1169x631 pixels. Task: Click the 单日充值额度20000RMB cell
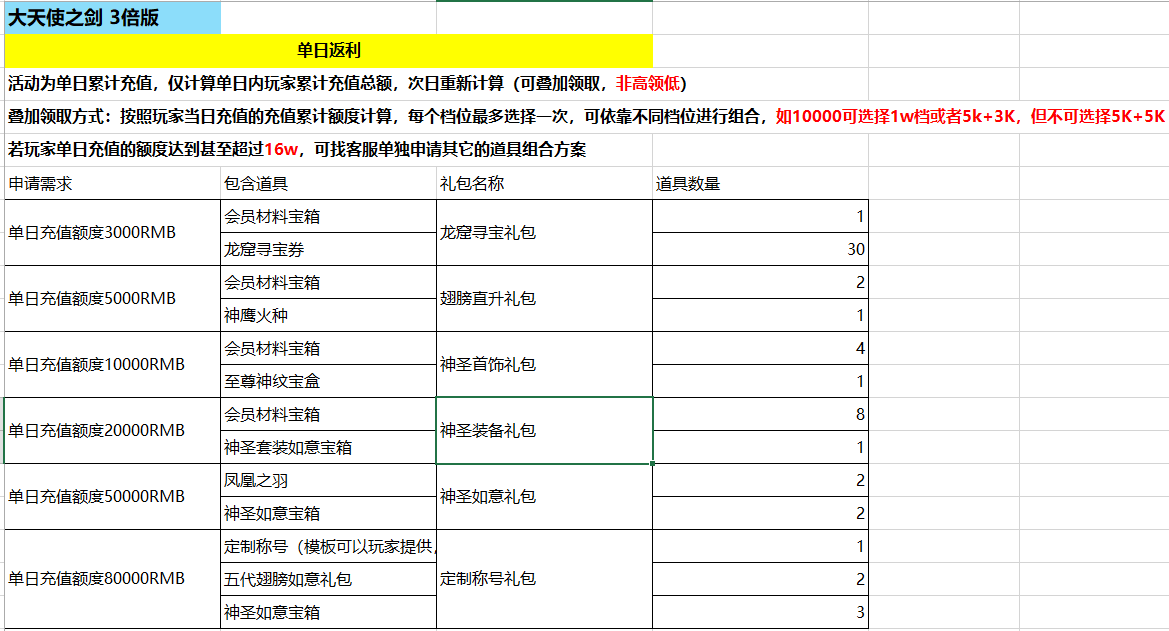[x=113, y=430]
